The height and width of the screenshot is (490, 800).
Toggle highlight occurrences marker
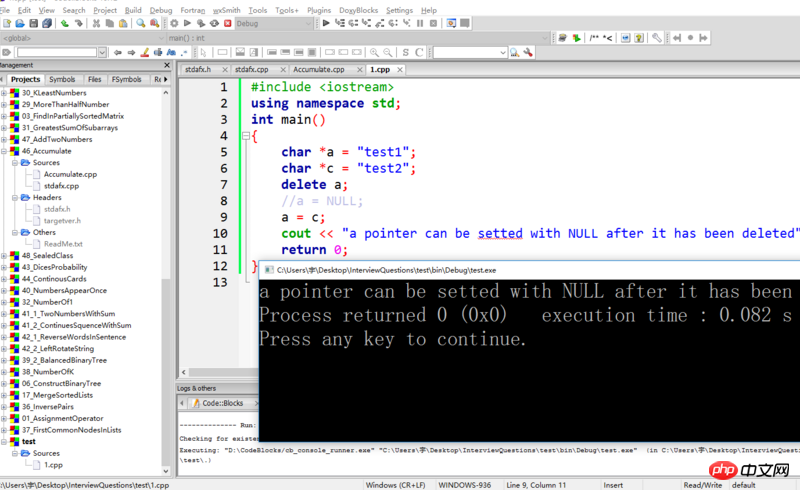coord(145,52)
